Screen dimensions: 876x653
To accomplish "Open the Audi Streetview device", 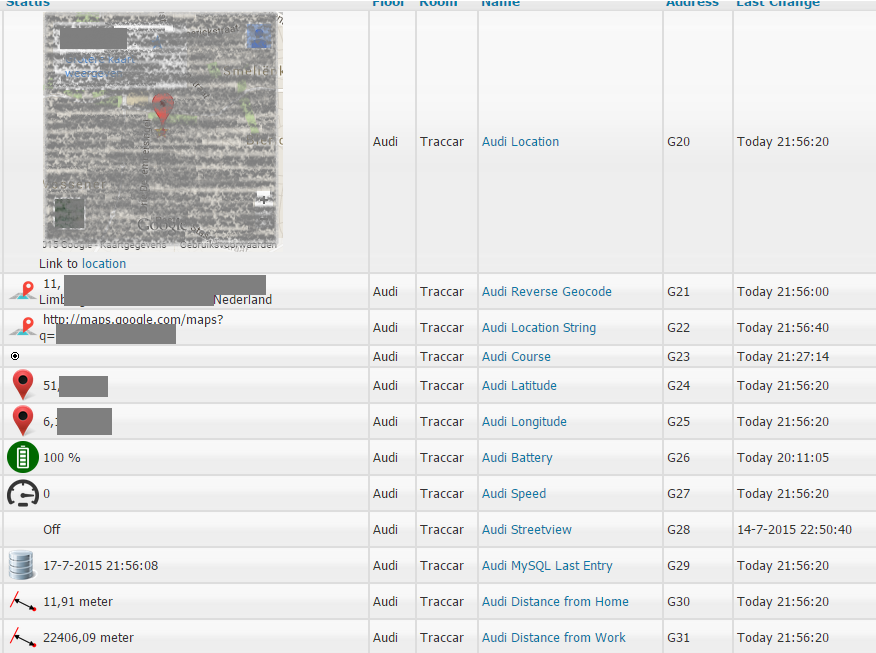I will [x=527, y=530].
